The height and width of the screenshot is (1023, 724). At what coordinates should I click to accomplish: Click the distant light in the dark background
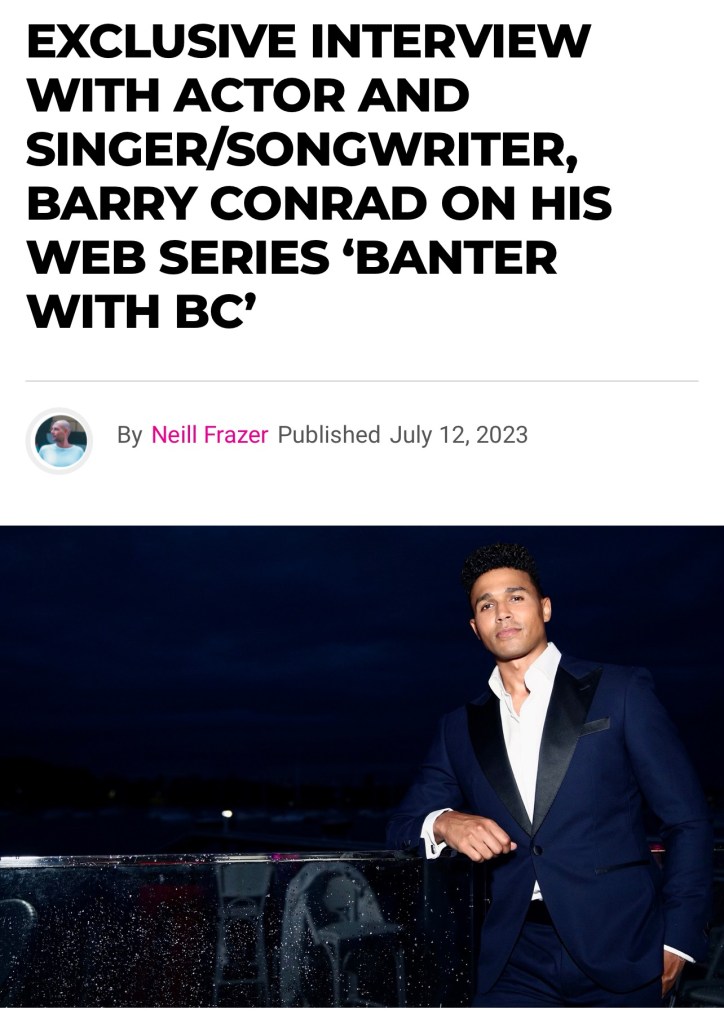(x=227, y=814)
